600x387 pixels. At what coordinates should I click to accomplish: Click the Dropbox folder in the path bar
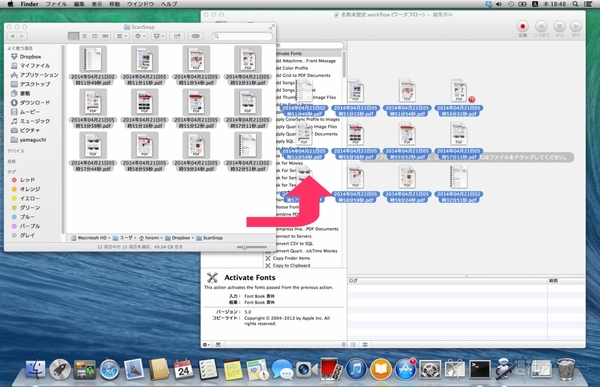coord(178,238)
